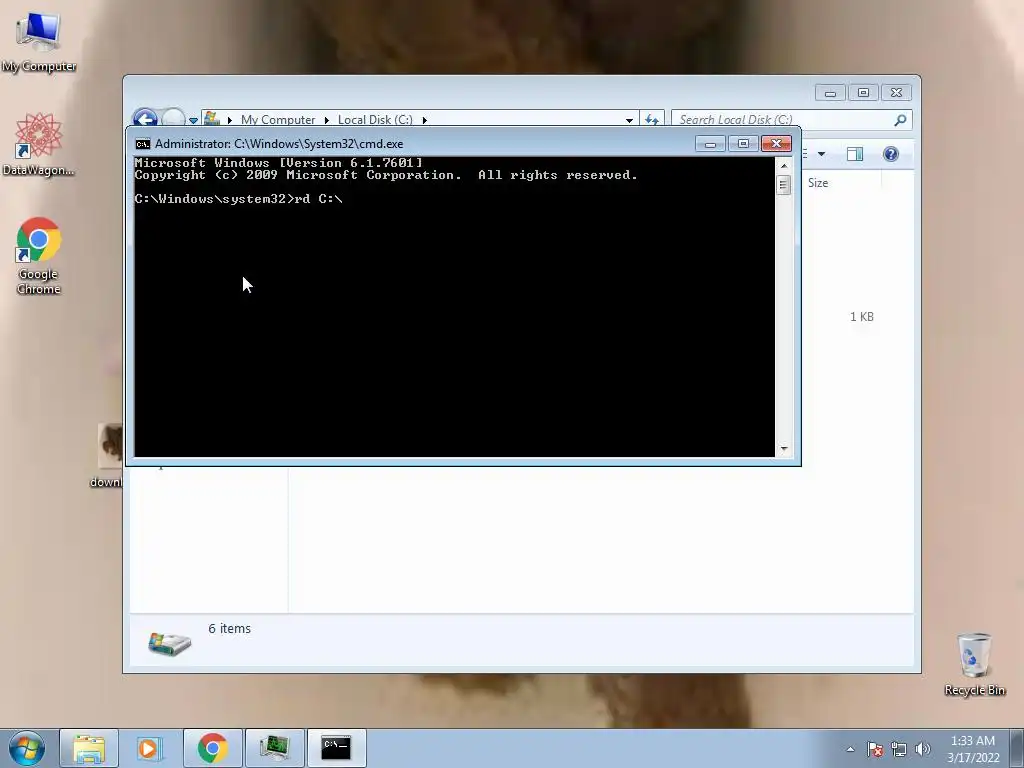The image size is (1024, 768).
Task: Click the rd C:\ command line
Action: pyautogui.click(x=238, y=199)
